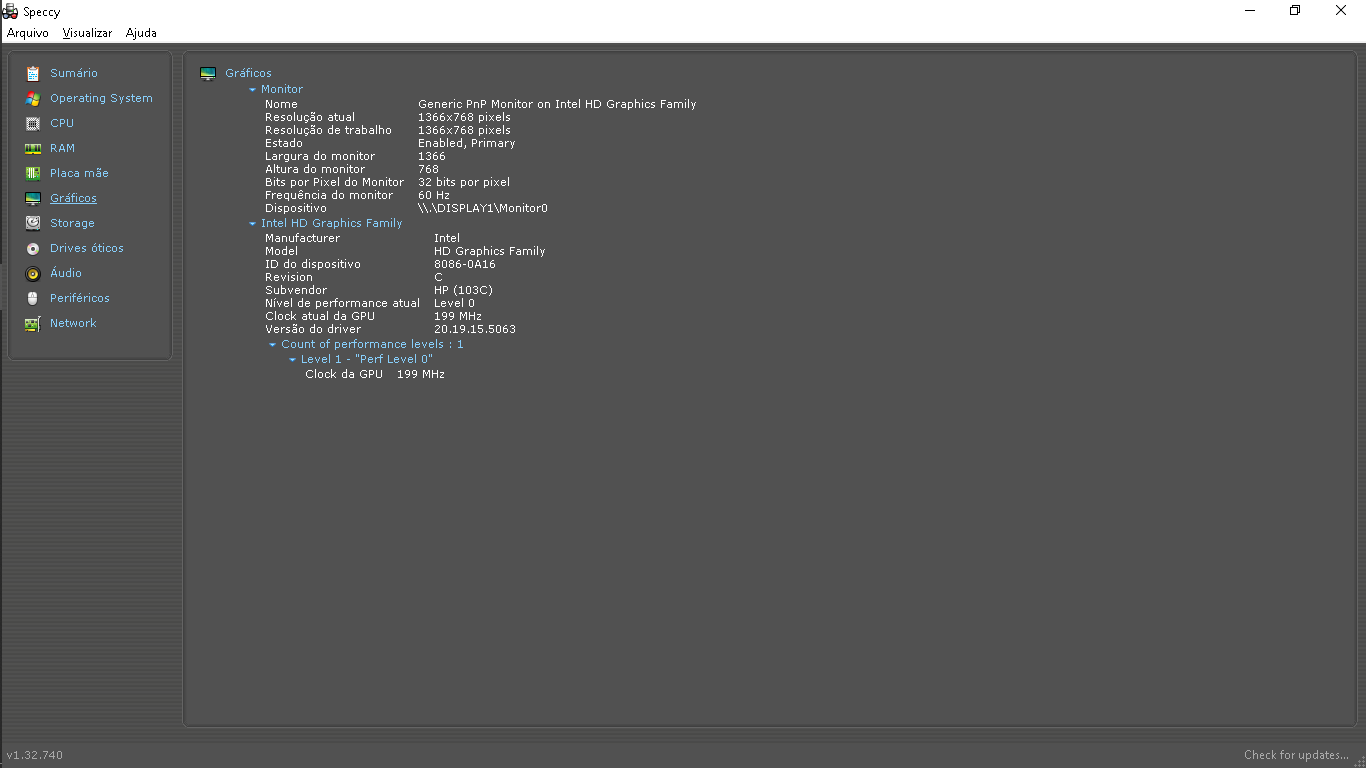Click the Generic PnP Monitor name value
This screenshot has height=768, width=1366.
point(557,104)
